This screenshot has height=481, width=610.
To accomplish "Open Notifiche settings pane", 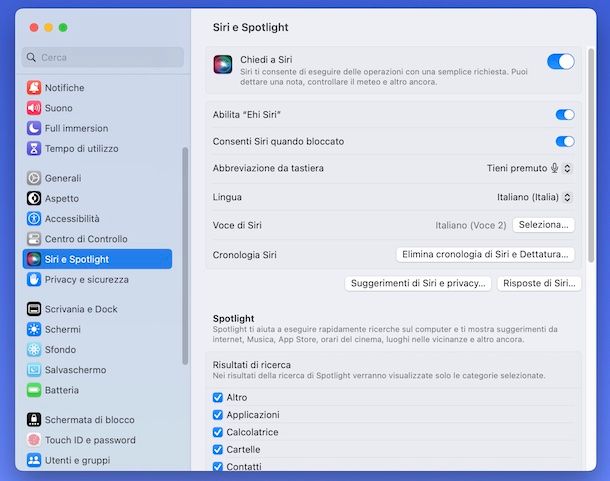I will click(97, 88).
